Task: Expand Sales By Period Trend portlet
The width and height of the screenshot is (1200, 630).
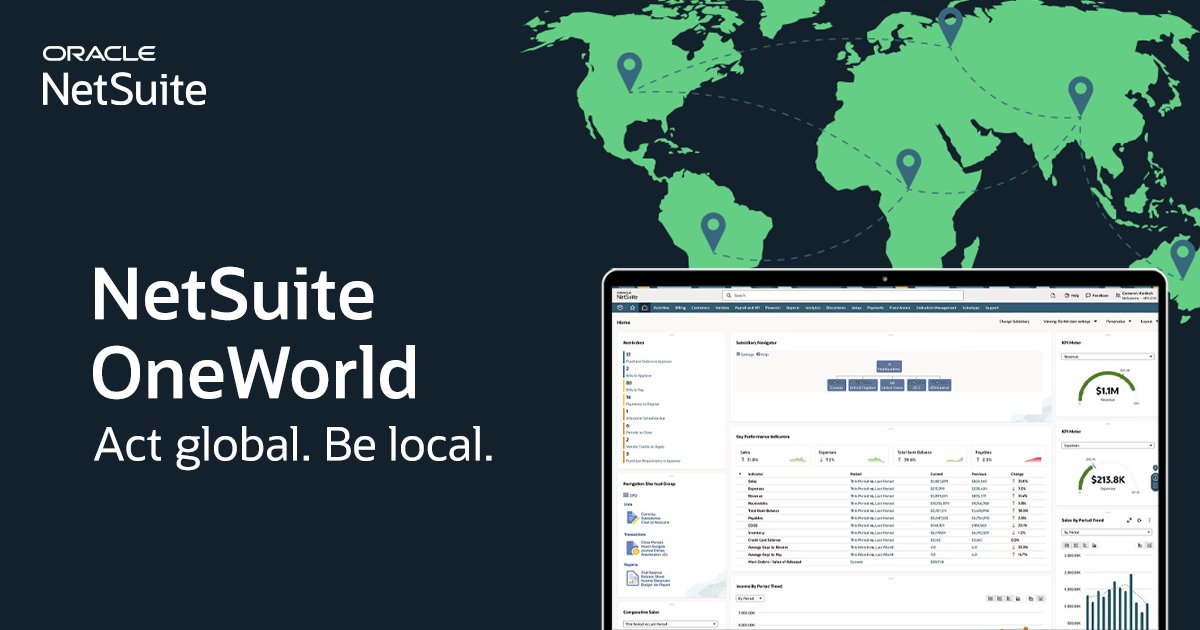Action: [1129, 520]
